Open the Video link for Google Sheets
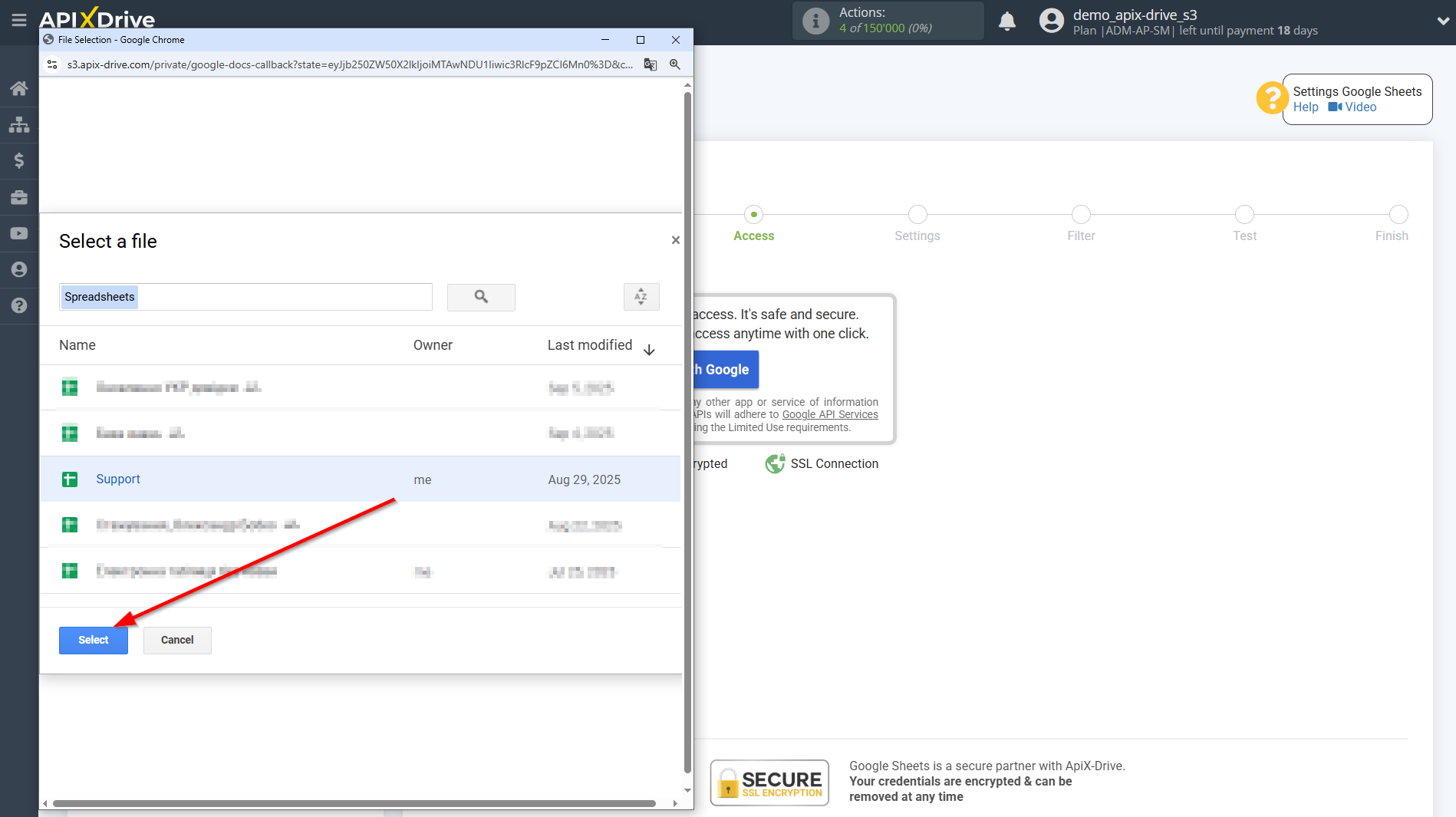Viewport: 1456px width, 817px height. pyautogui.click(x=1352, y=107)
